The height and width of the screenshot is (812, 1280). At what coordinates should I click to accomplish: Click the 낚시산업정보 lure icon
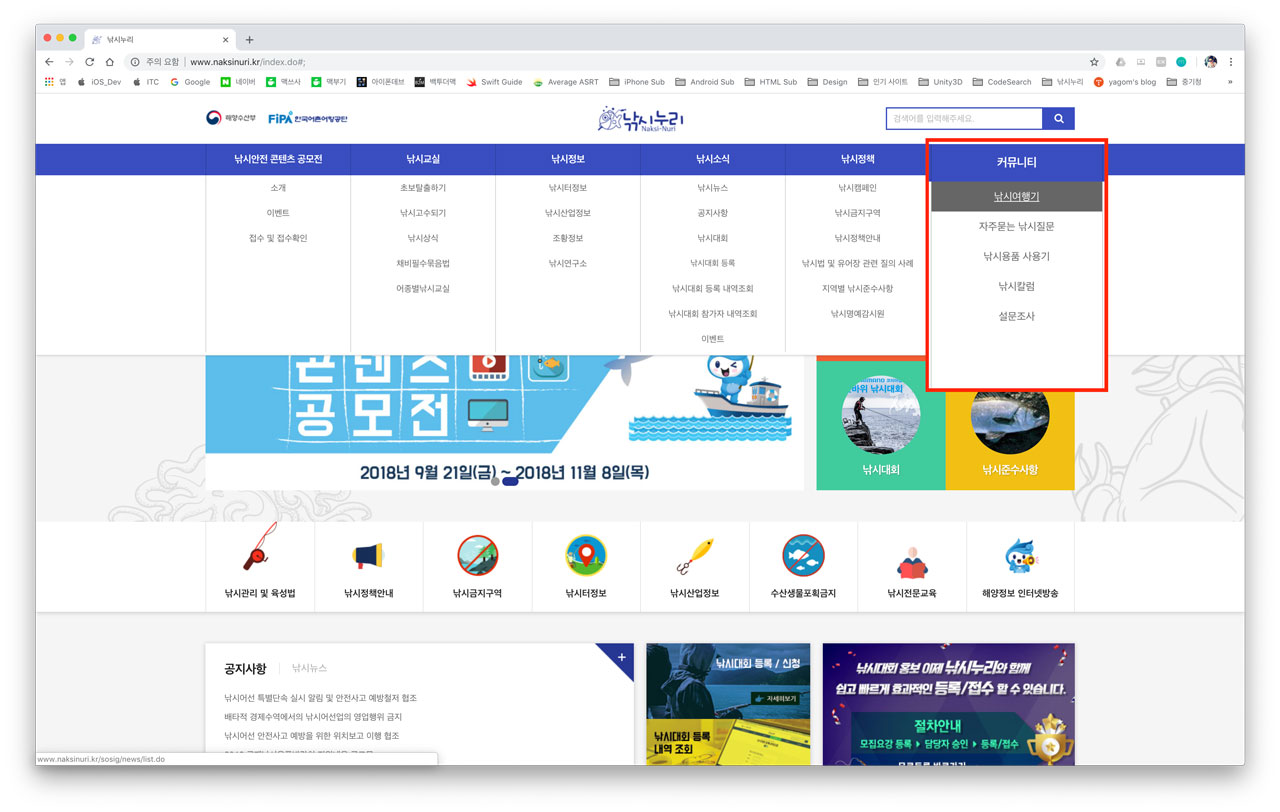pyautogui.click(x=694, y=555)
